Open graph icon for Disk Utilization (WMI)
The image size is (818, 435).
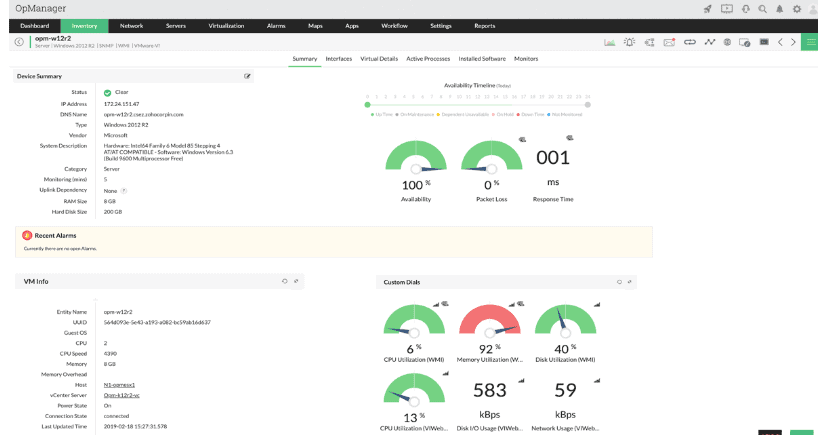(x=597, y=304)
